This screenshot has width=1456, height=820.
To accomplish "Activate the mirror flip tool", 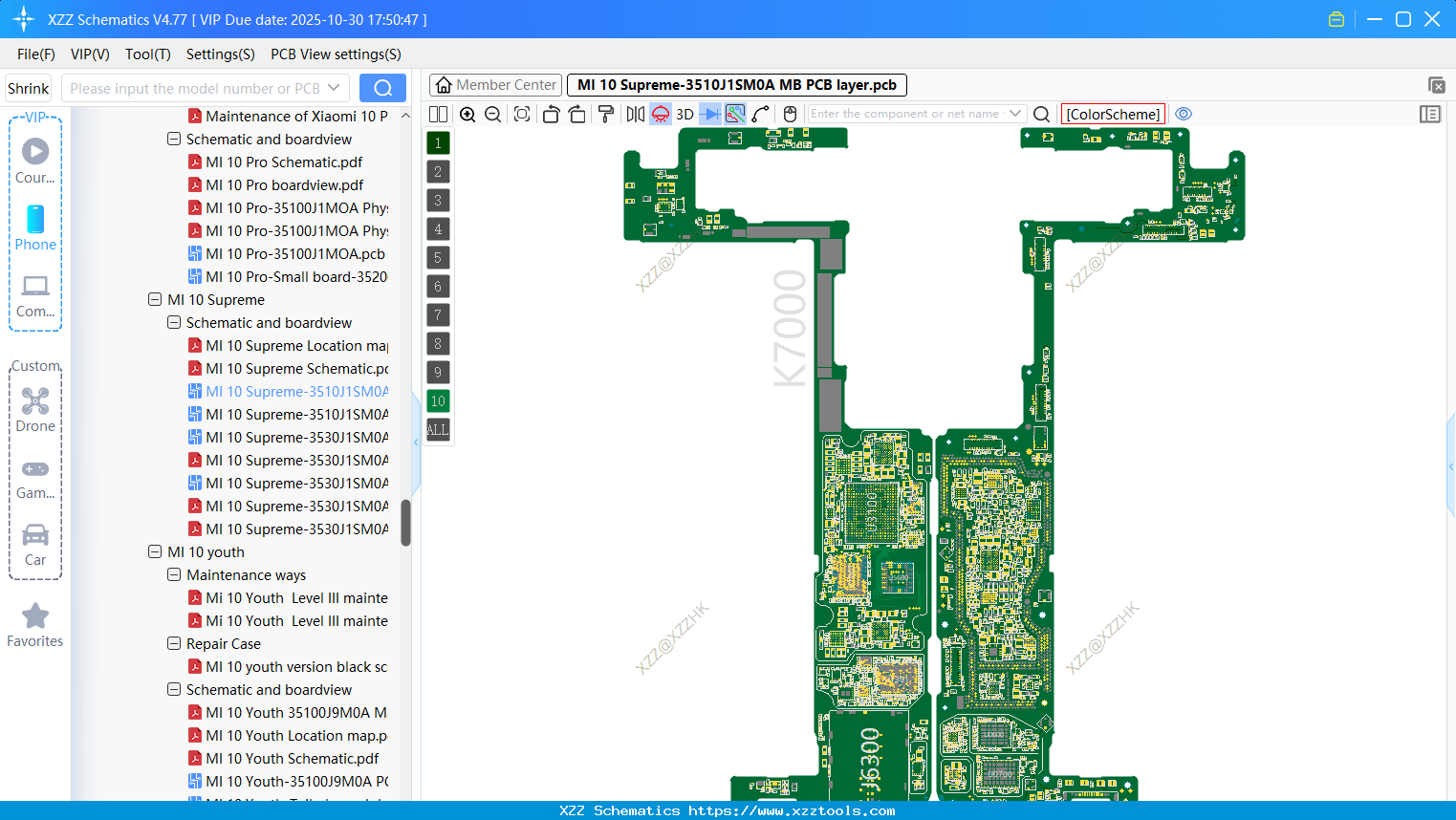I will click(636, 114).
